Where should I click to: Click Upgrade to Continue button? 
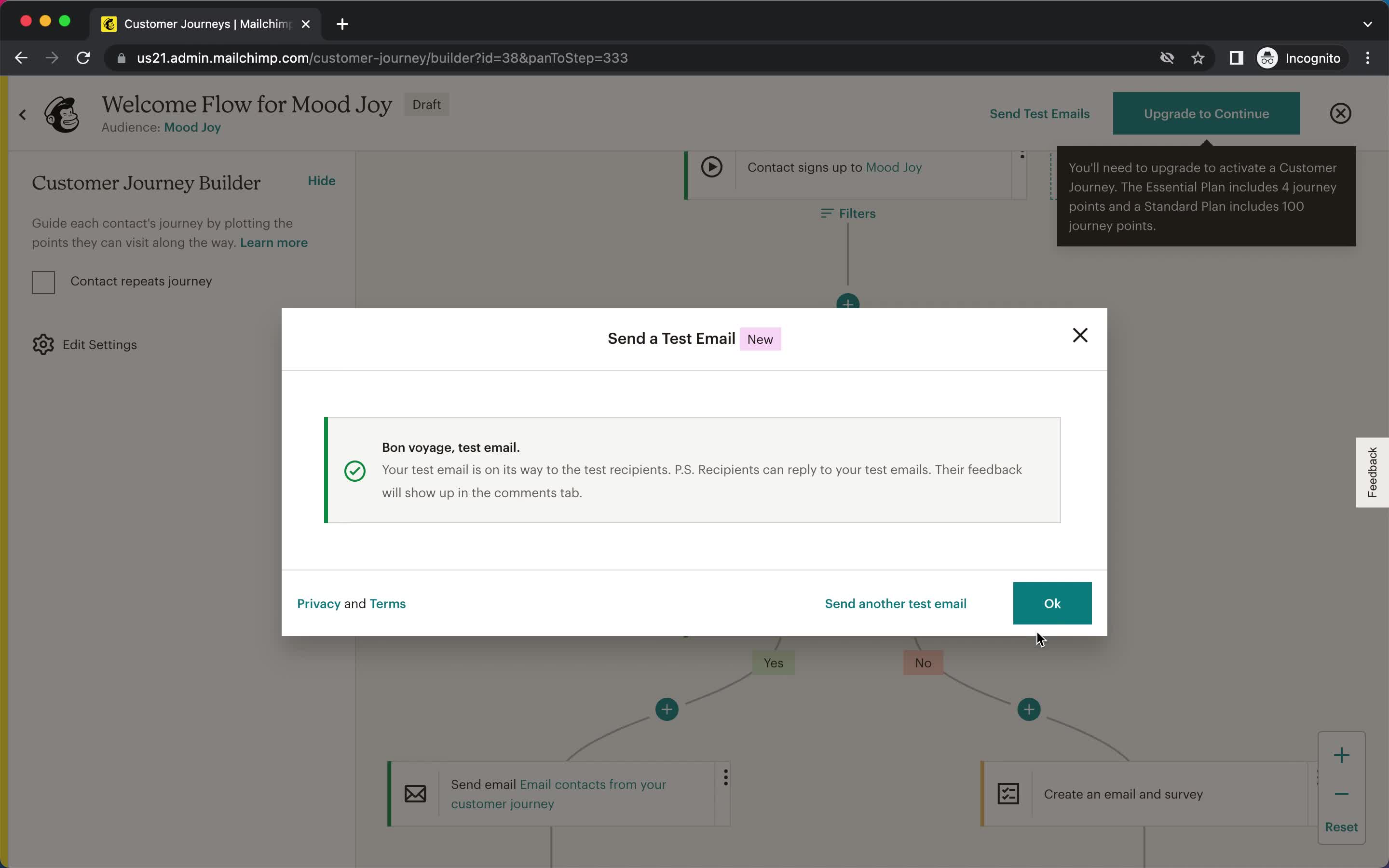click(x=1206, y=113)
